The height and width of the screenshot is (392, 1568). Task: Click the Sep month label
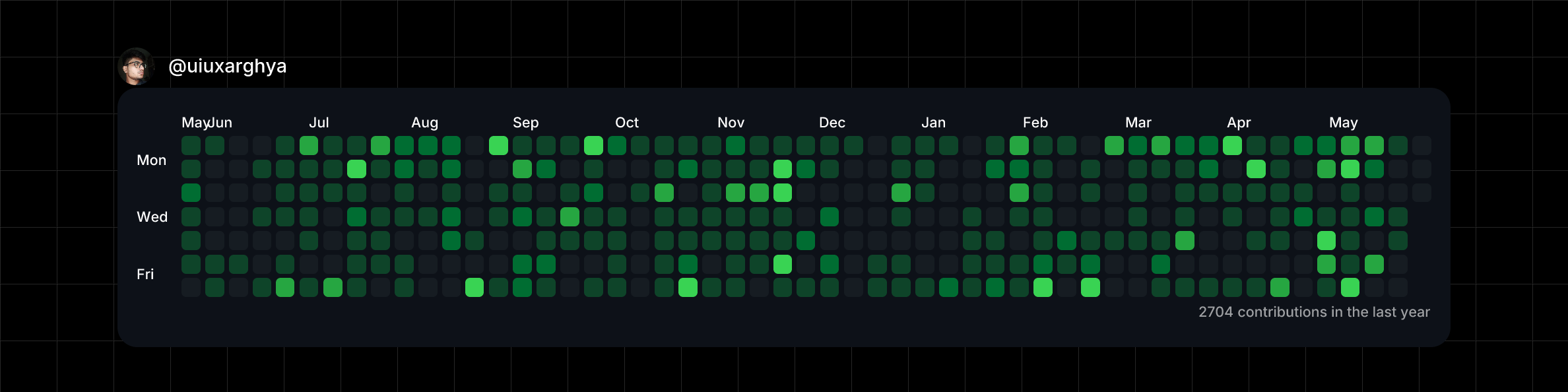tap(525, 123)
